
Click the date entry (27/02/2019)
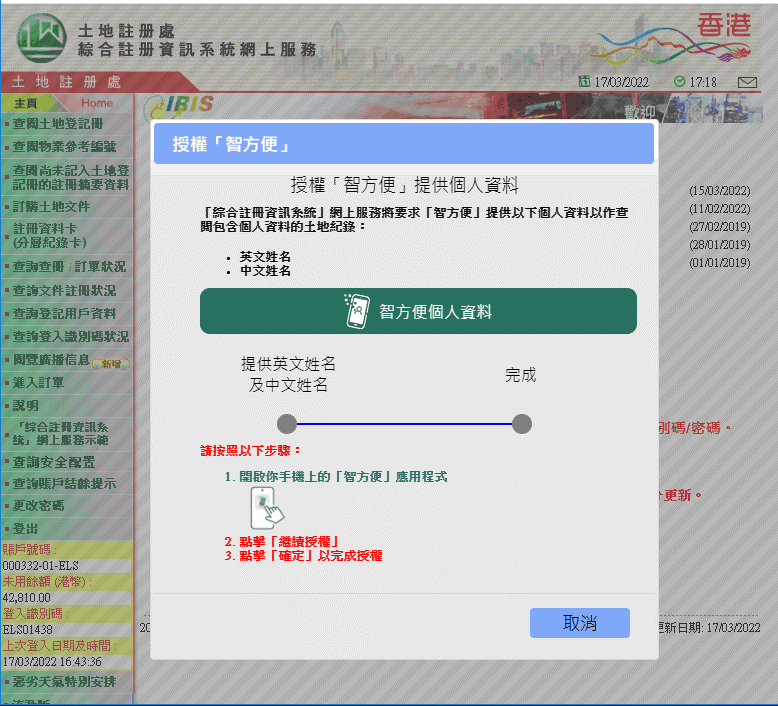(719, 227)
